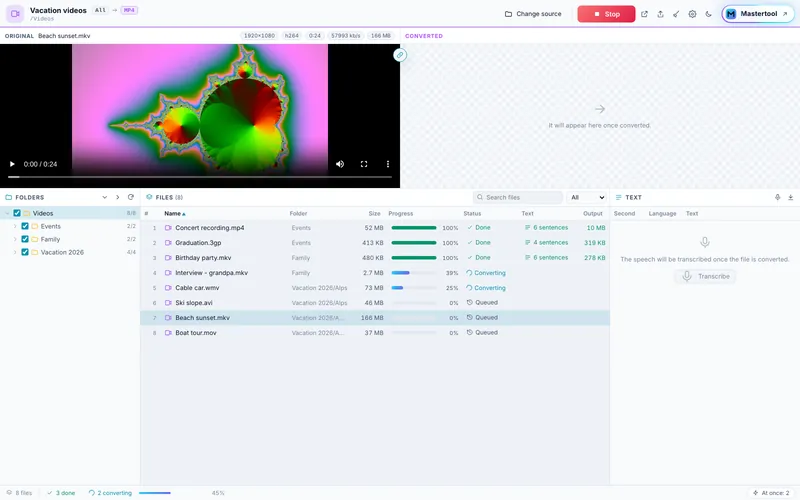
Task: Click the large microphone icon in the empty Text panel
Action: click(705, 242)
